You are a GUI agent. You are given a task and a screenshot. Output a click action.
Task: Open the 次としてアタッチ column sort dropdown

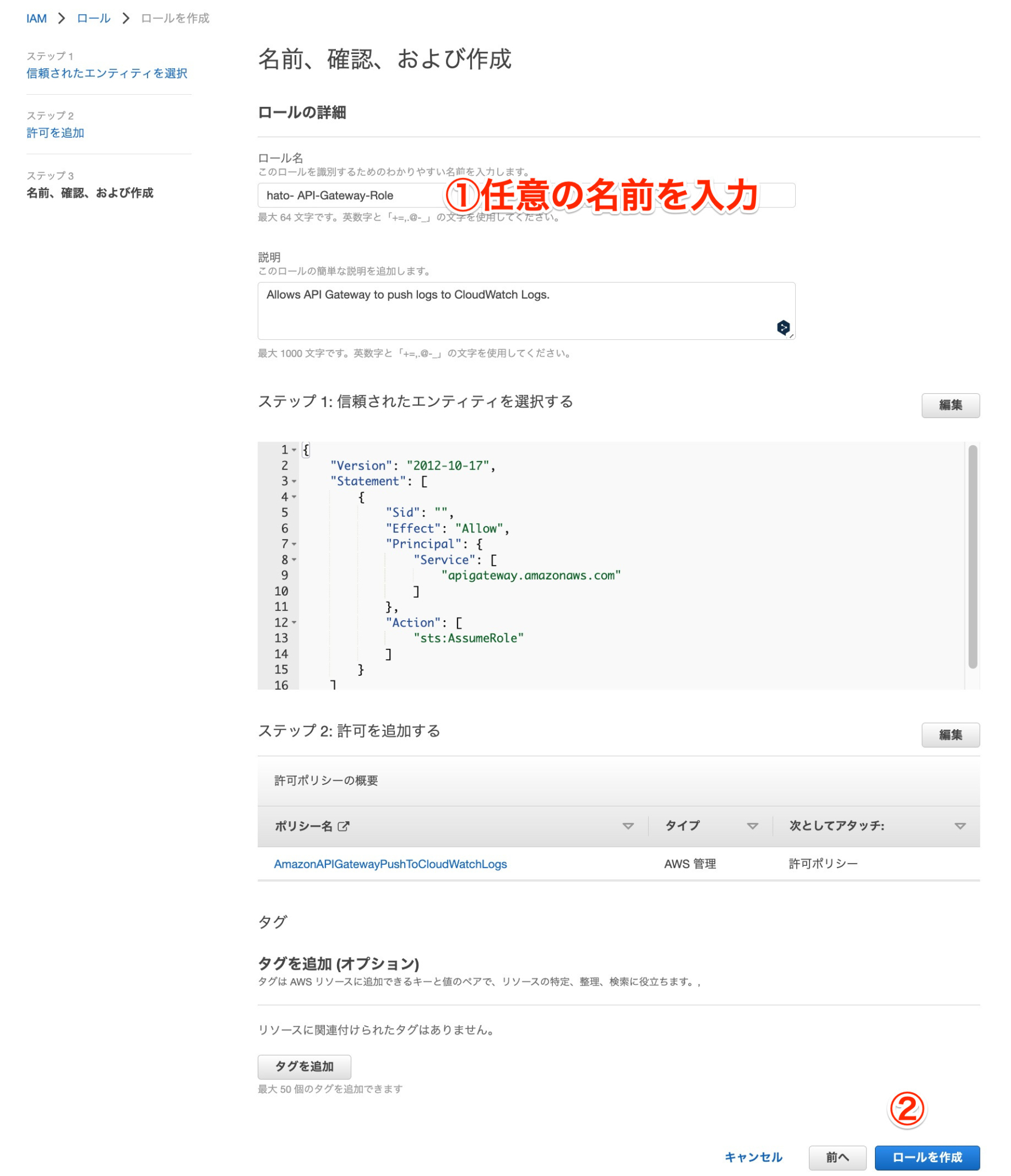[960, 827]
